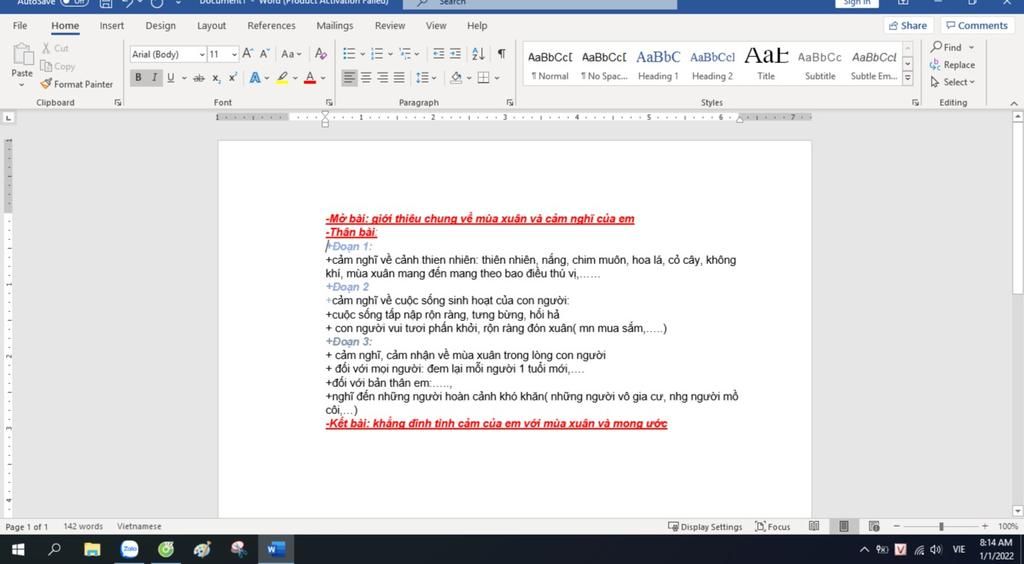
Task: Open Display Settings in status bar
Action: 705,526
